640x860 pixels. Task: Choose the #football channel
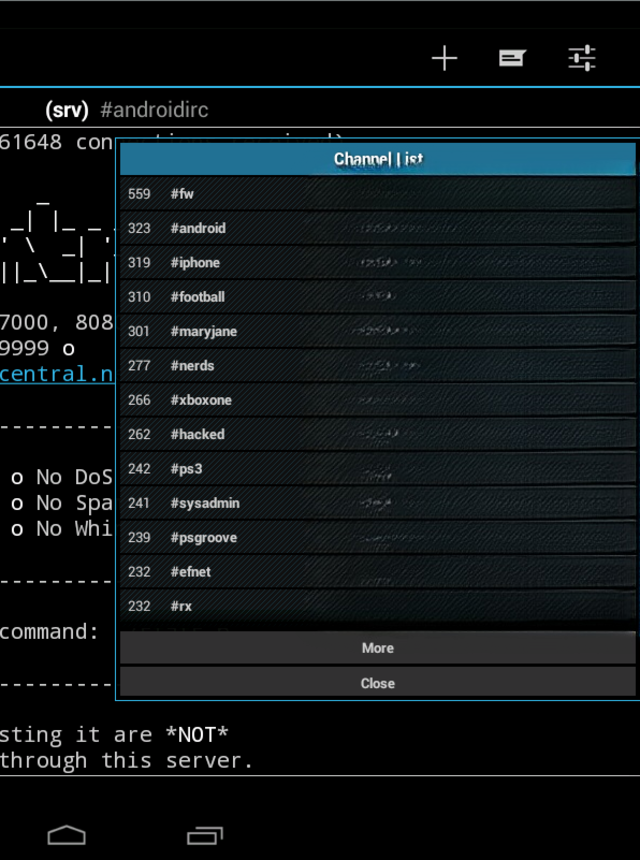click(x=377, y=297)
